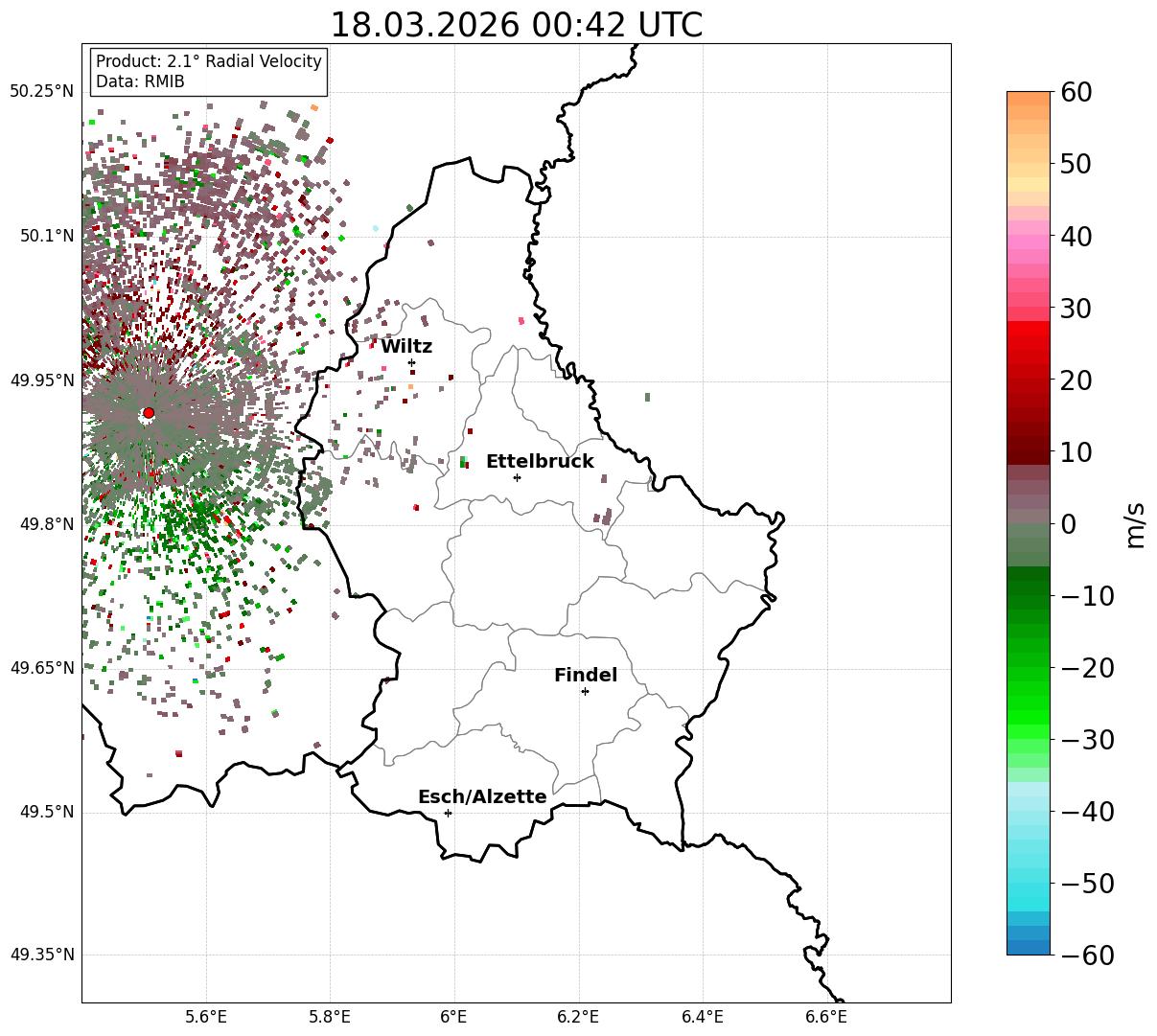
Task: Click the −50 colorbar tick label
Action: click(1088, 884)
